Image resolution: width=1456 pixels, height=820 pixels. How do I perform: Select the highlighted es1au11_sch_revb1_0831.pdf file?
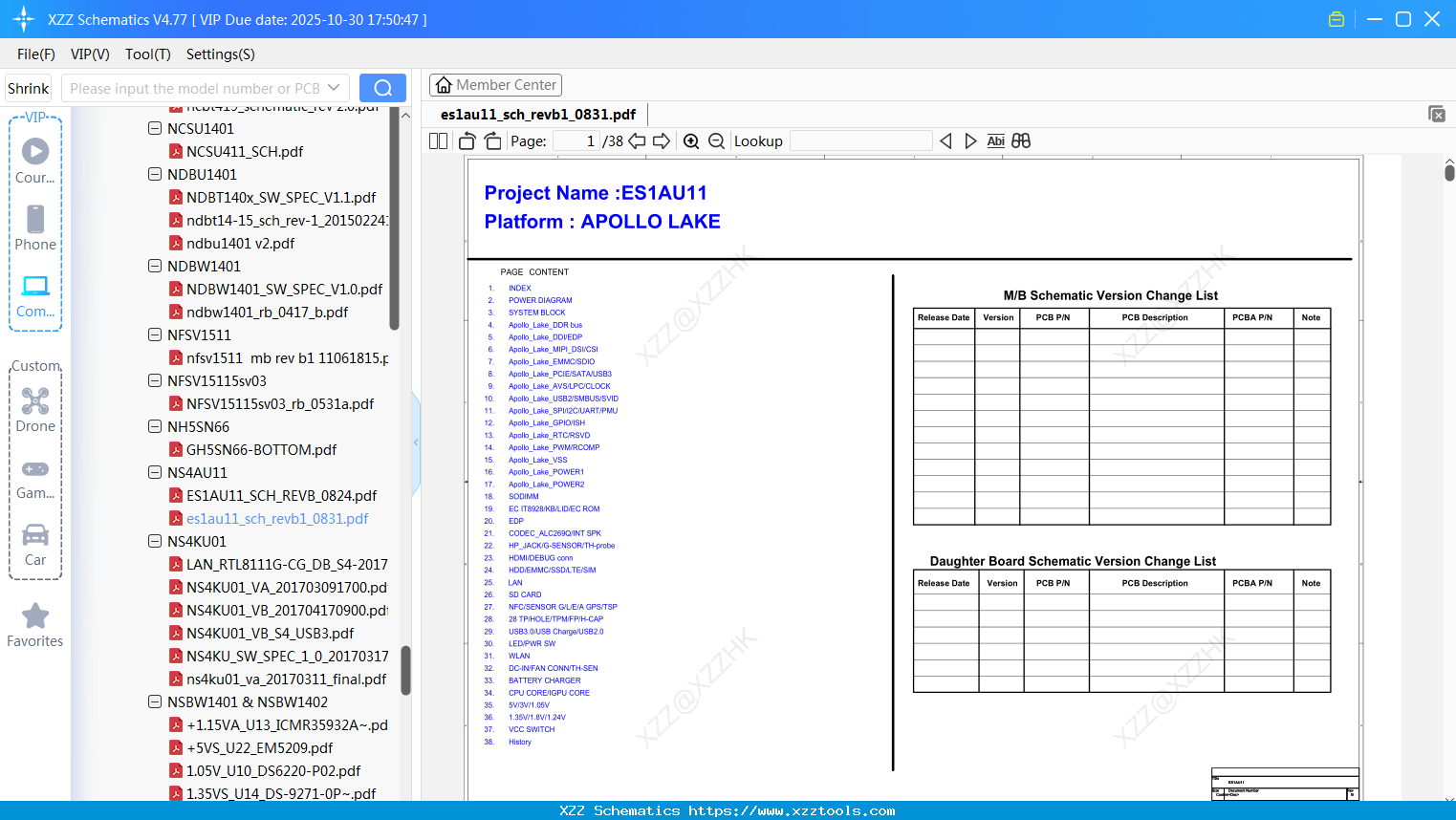tap(277, 518)
